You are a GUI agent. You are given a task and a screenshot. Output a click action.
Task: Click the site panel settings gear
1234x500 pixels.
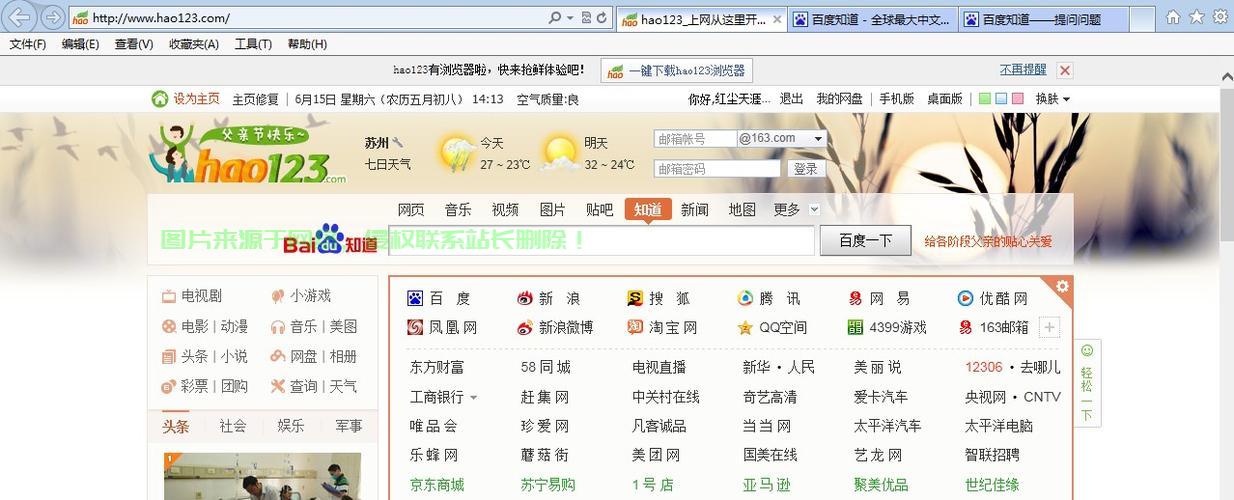point(1062,287)
